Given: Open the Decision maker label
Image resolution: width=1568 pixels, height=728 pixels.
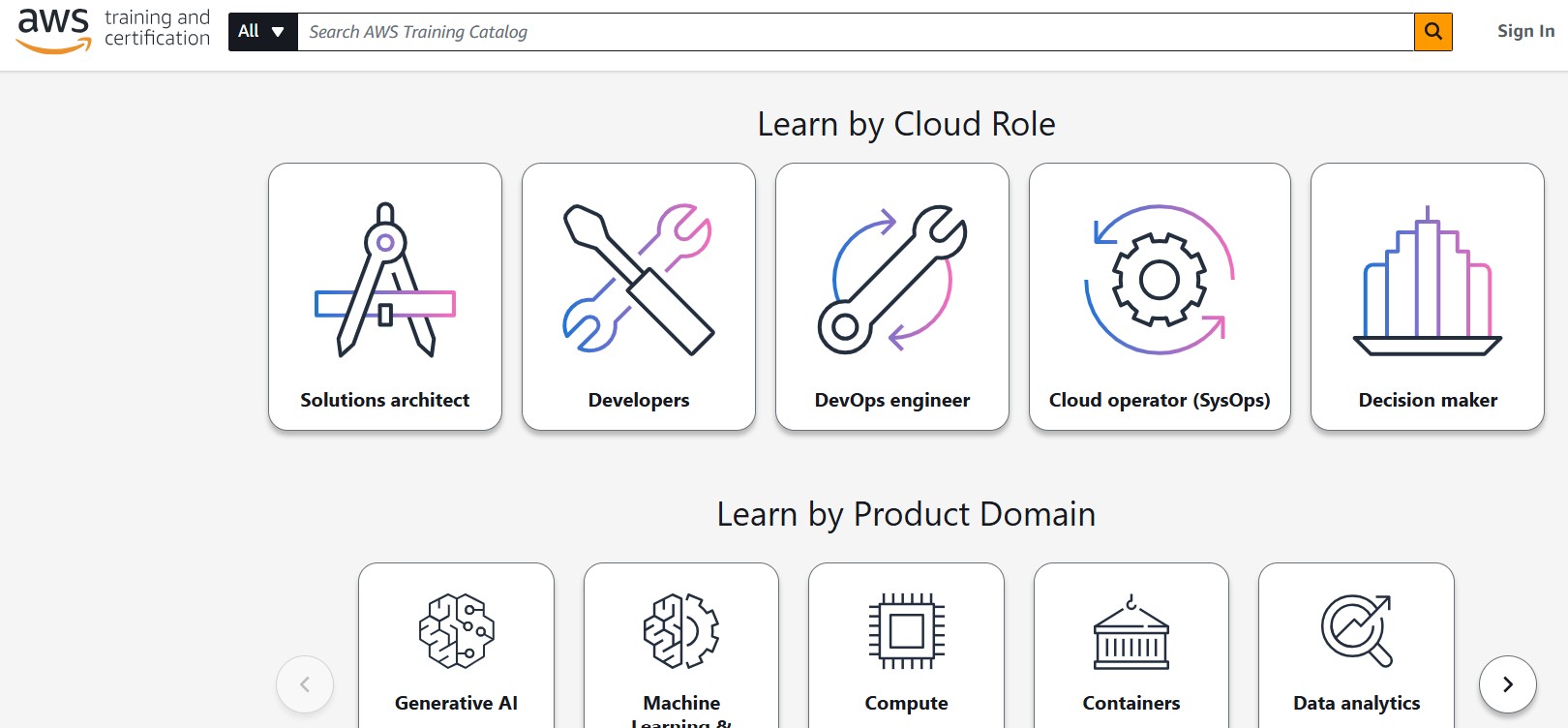Looking at the screenshot, I should coord(1428,400).
